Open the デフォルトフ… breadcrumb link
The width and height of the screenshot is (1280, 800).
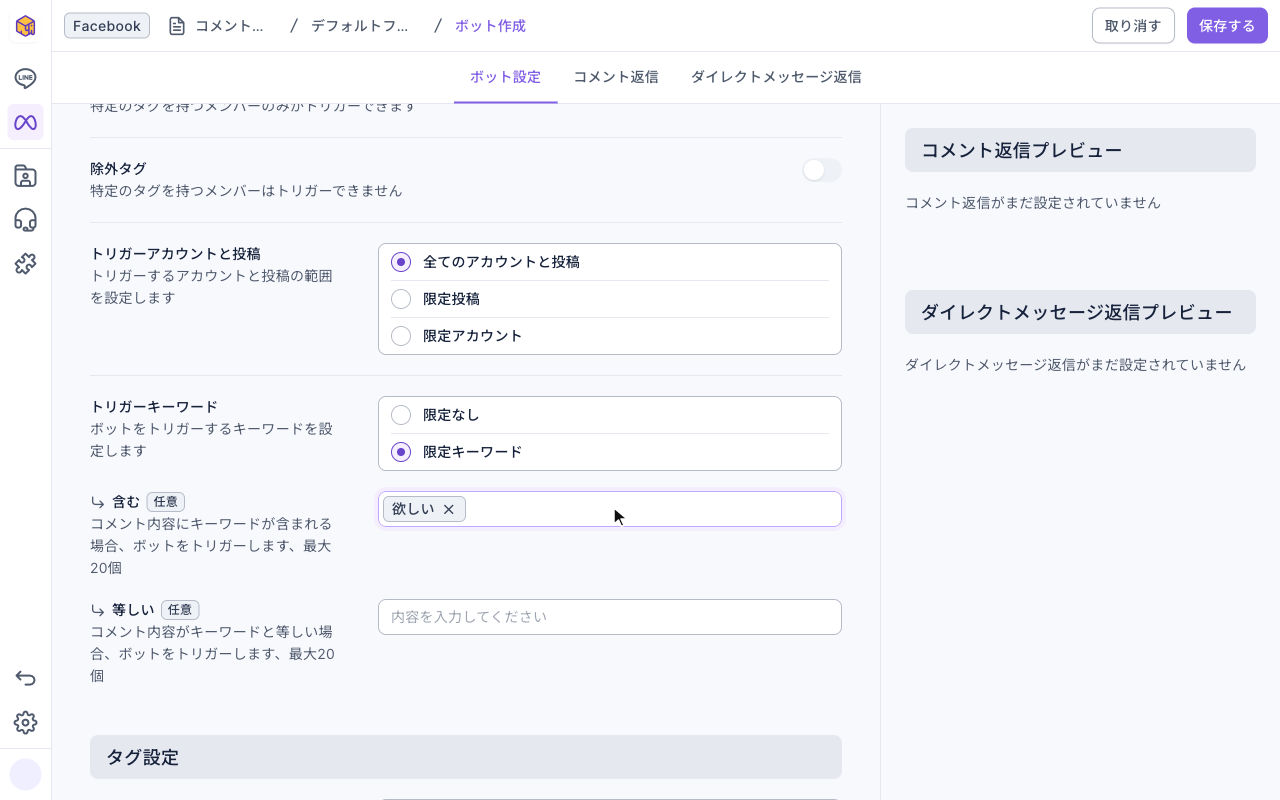(x=359, y=26)
